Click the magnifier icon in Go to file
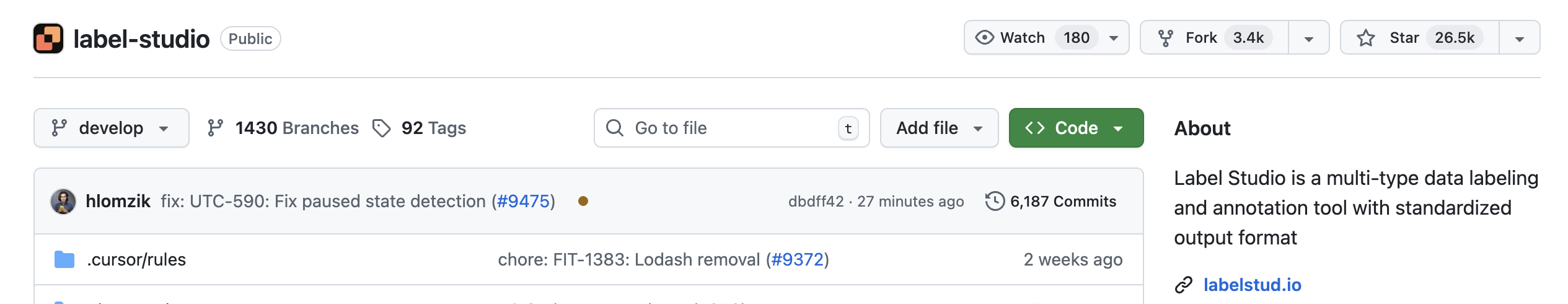This screenshot has height=304, width=1568. [x=614, y=128]
